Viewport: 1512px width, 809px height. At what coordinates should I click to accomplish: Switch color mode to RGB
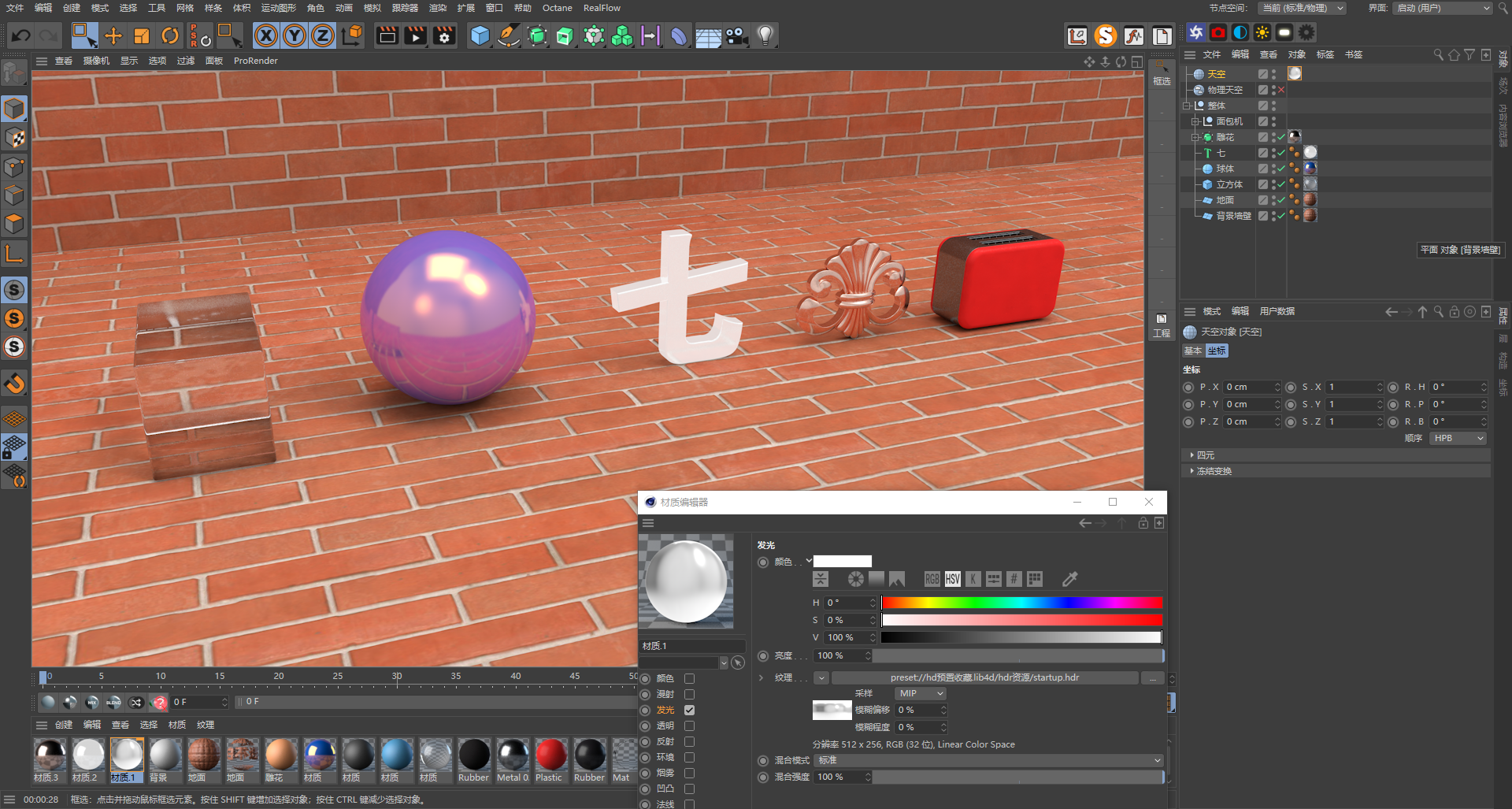(x=932, y=579)
